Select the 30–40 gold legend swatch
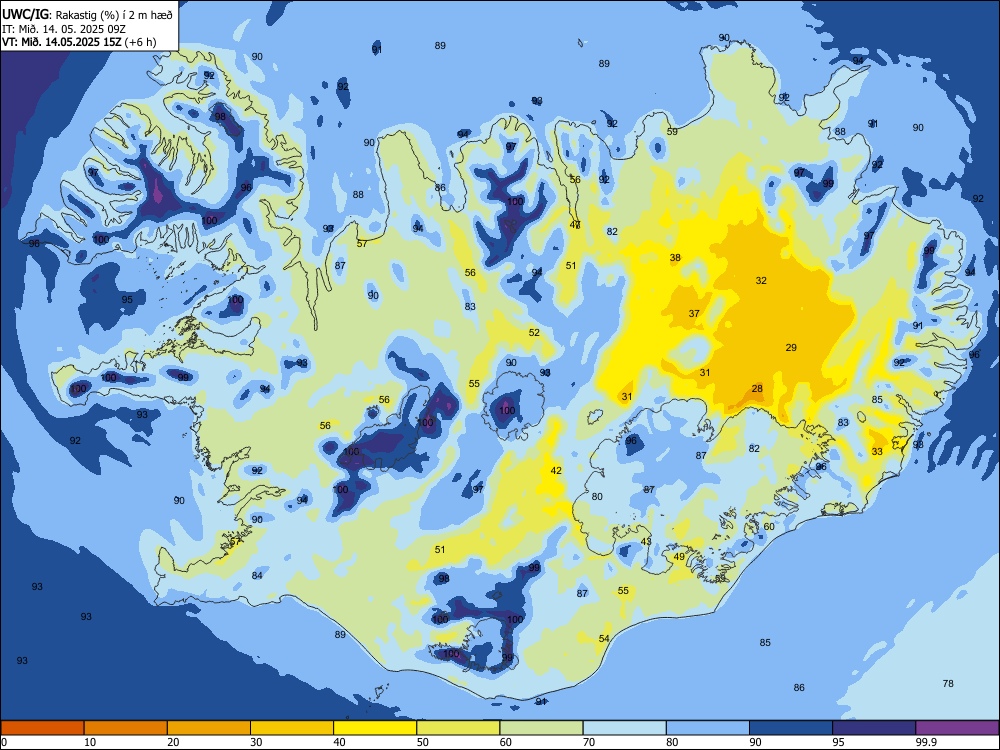Viewport: 1000px width, 750px height. (x=292, y=728)
